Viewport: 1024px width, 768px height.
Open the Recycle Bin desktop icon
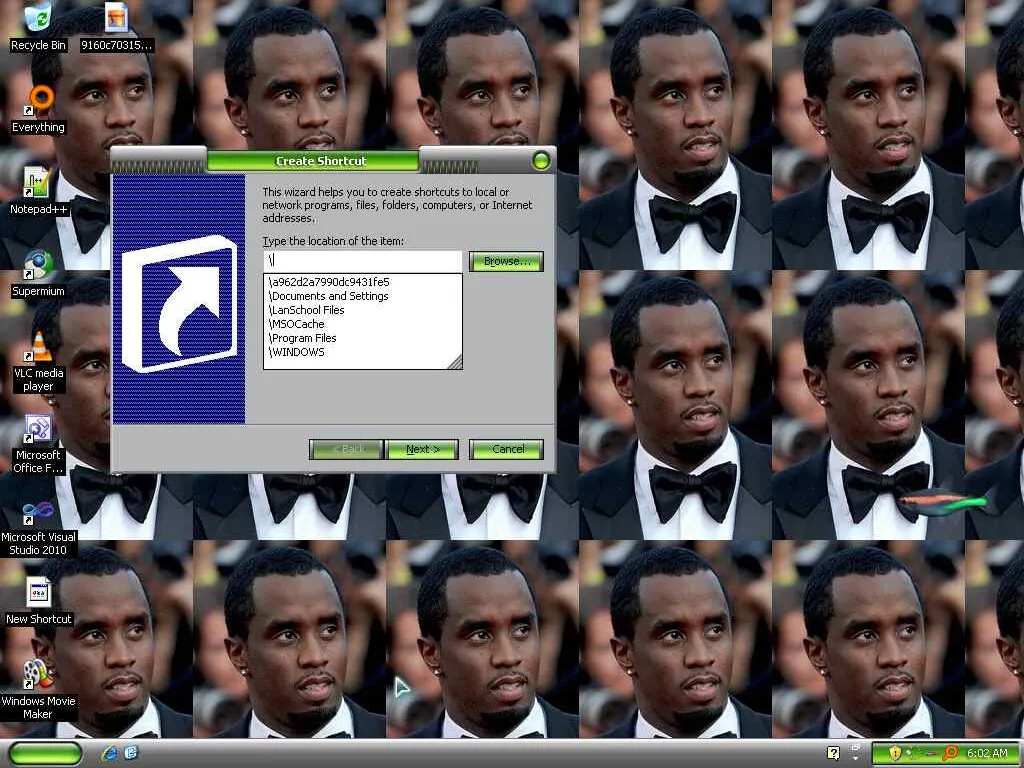(x=38, y=27)
